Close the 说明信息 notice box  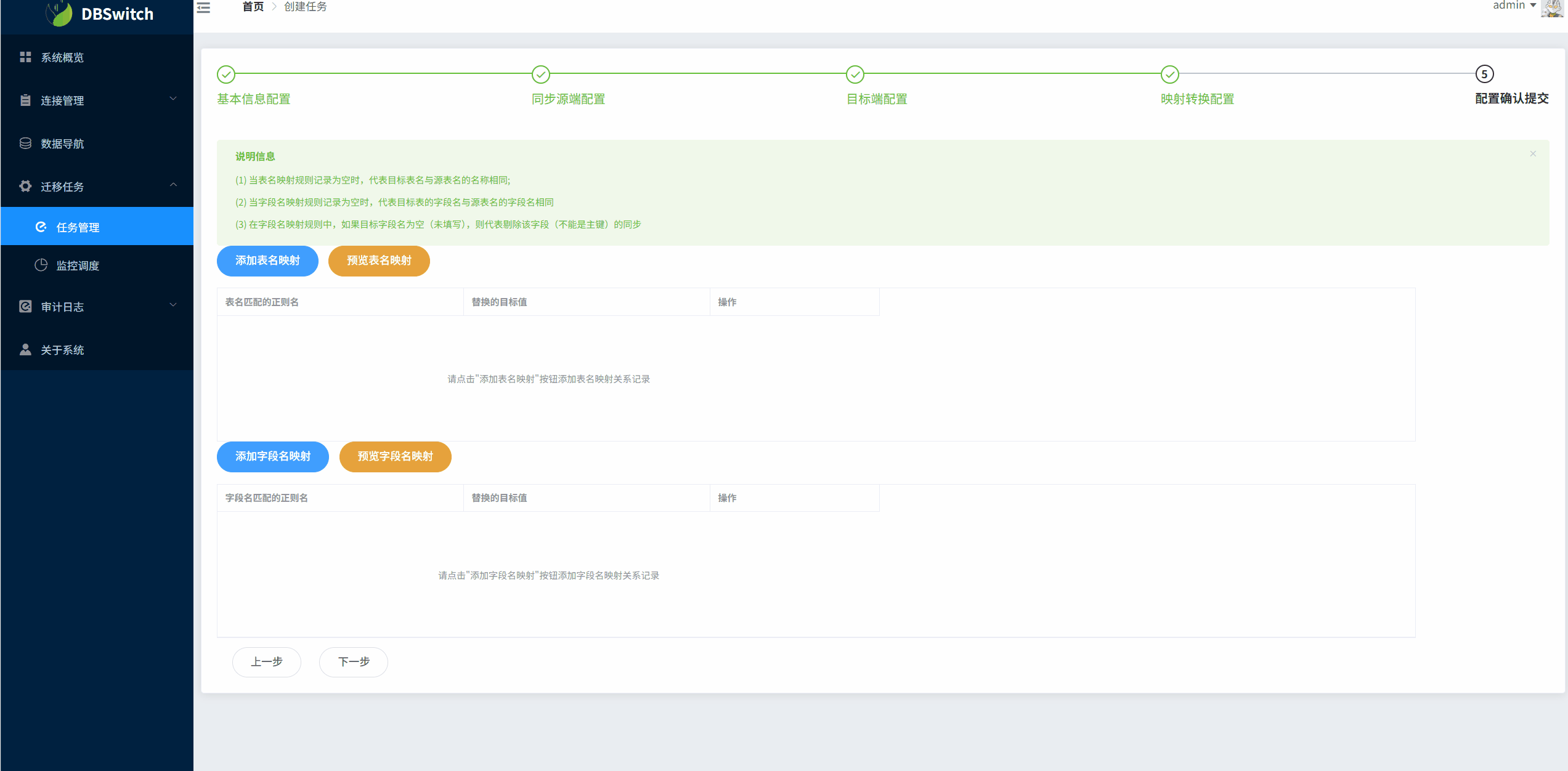[x=1533, y=153]
